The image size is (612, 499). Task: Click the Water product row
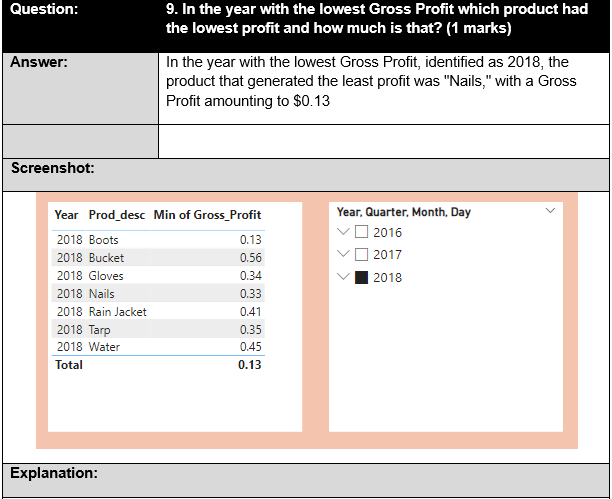click(x=104, y=347)
